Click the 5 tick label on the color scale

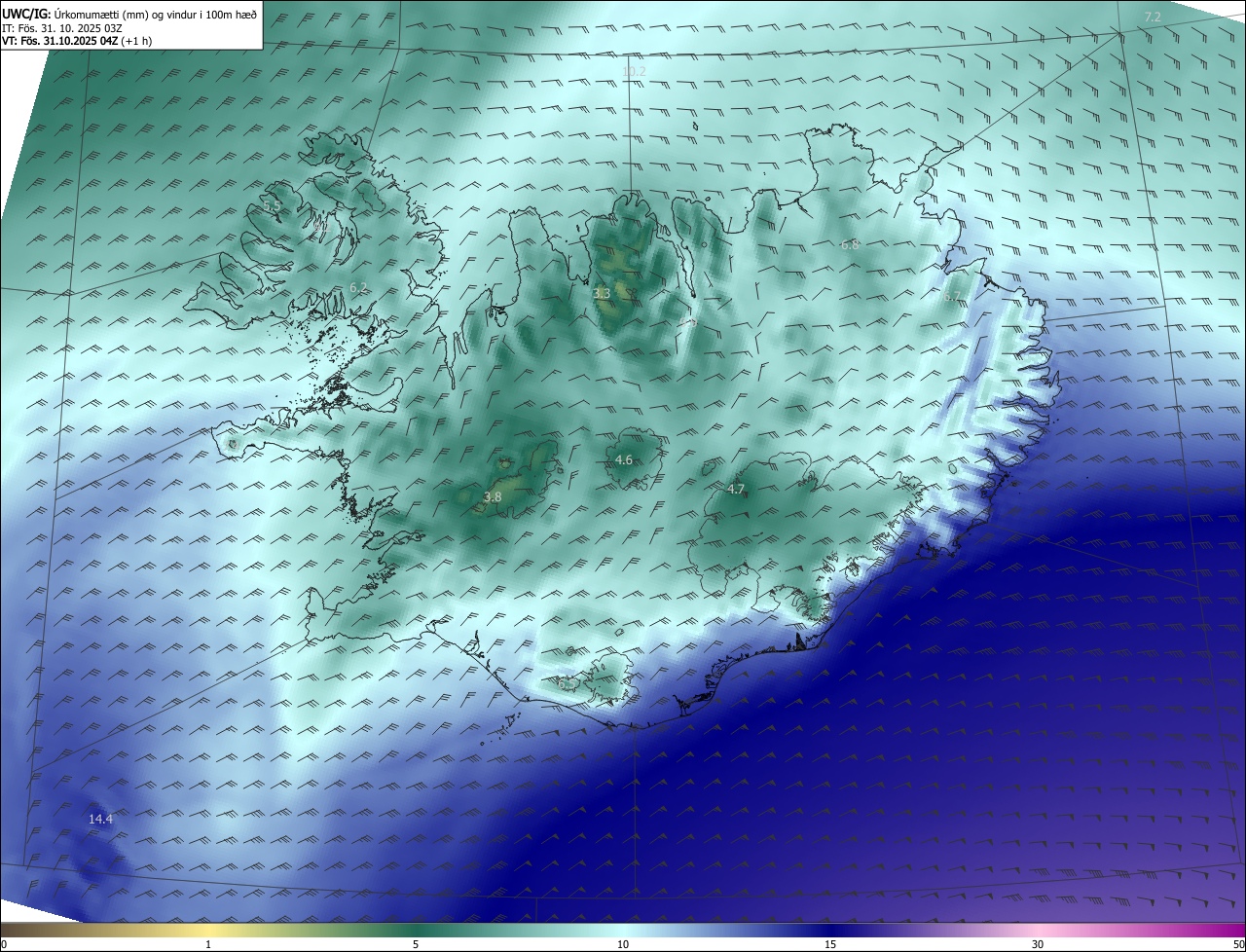coord(416,944)
